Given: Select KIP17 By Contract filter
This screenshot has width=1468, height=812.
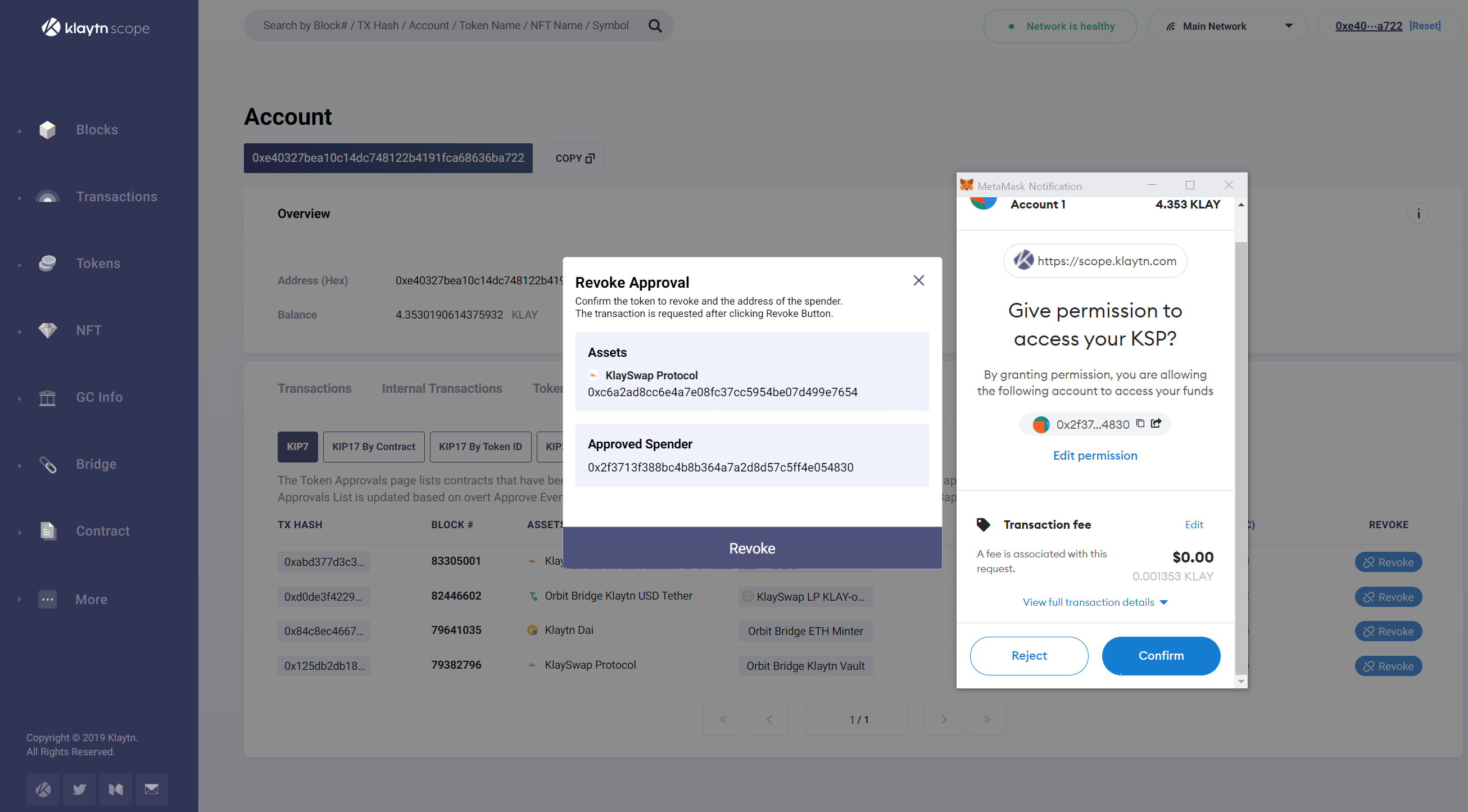Looking at the screenshot, I should point(373,447).
